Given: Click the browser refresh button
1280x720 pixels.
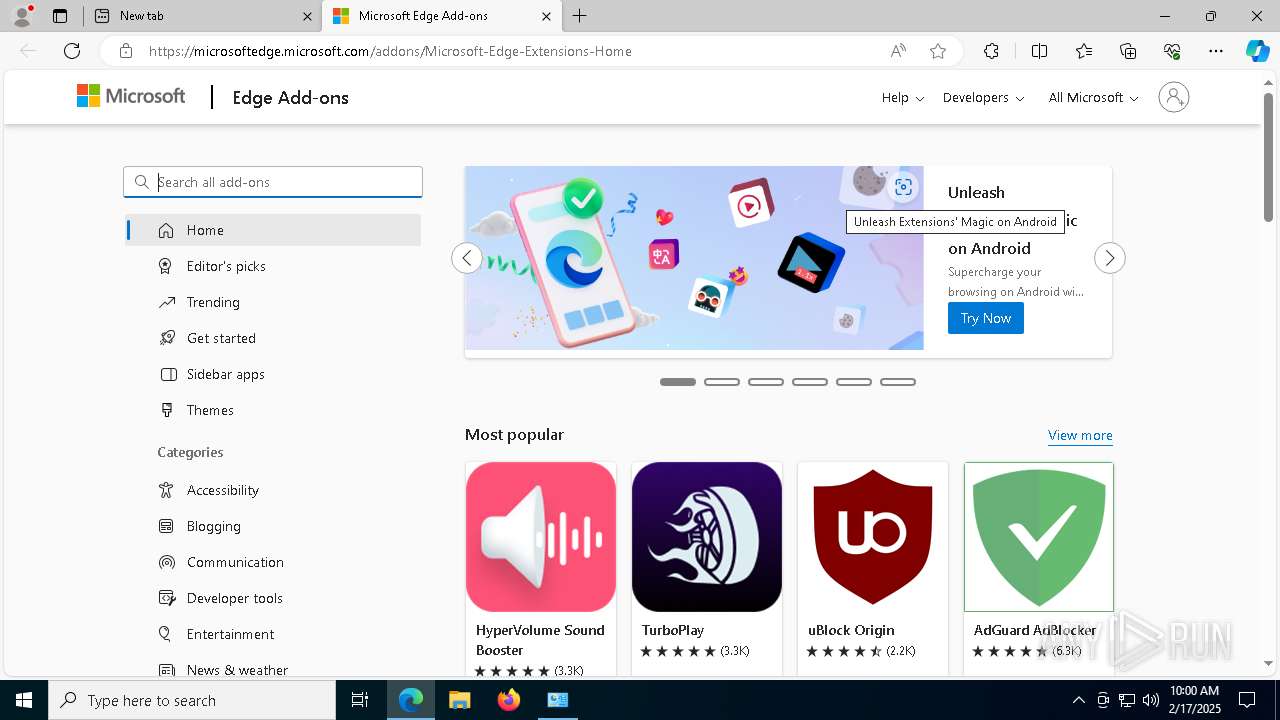Looking at the screenshot, I should pyautogui.click(x=72, y=51).
